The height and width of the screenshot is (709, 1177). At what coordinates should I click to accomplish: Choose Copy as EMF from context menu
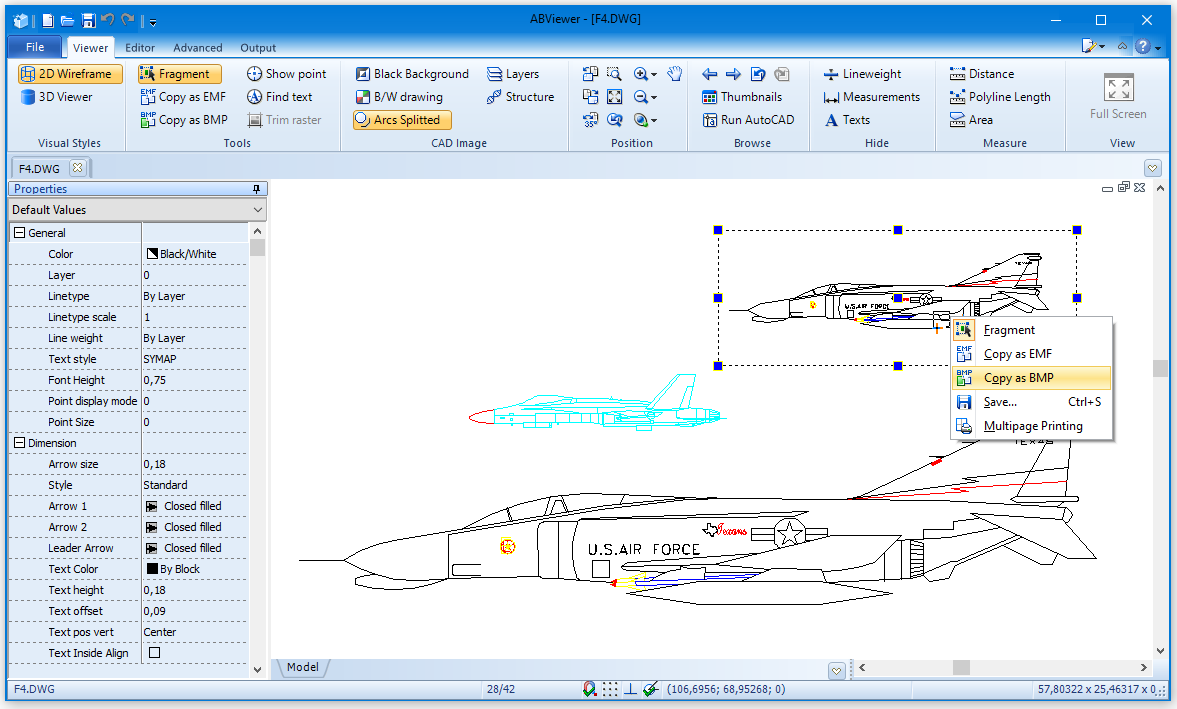(x=1031, y=353)
